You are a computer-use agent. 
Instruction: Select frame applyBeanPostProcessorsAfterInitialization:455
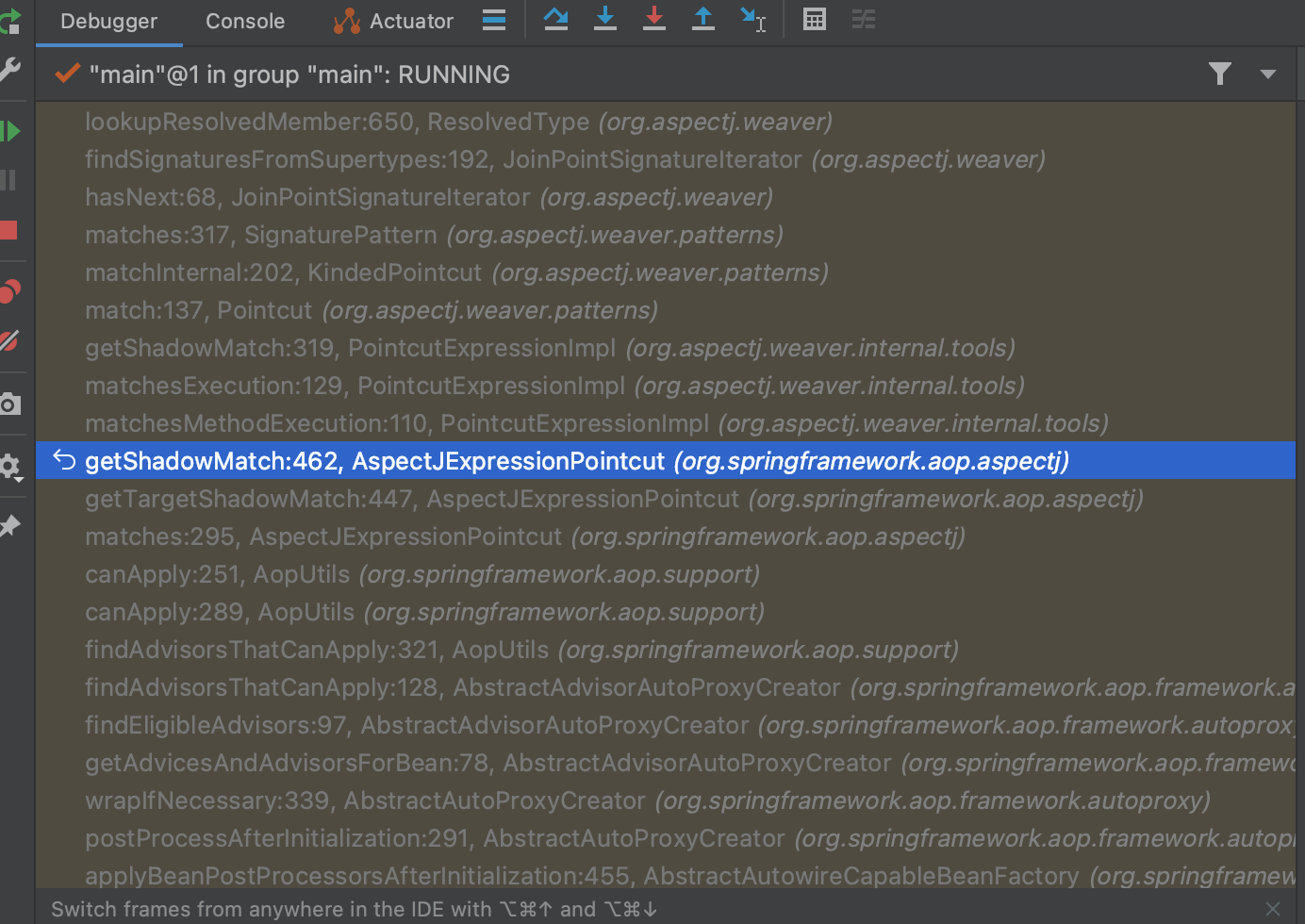pos(665,875)
